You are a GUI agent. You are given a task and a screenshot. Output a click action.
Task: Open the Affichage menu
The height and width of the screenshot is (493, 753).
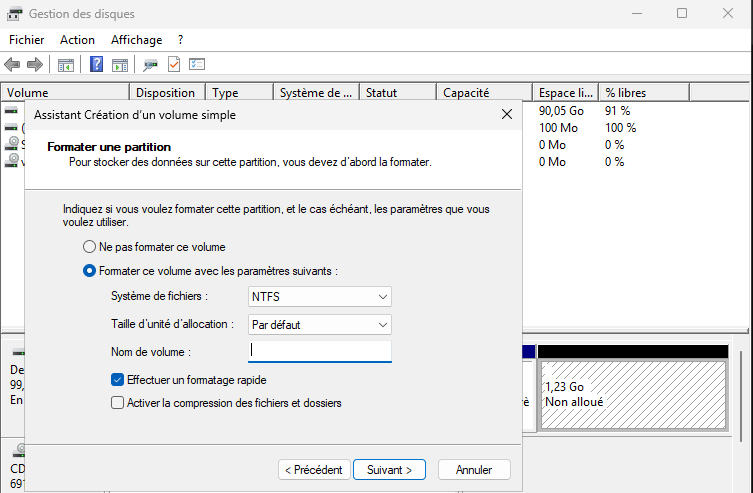point(136,40)
